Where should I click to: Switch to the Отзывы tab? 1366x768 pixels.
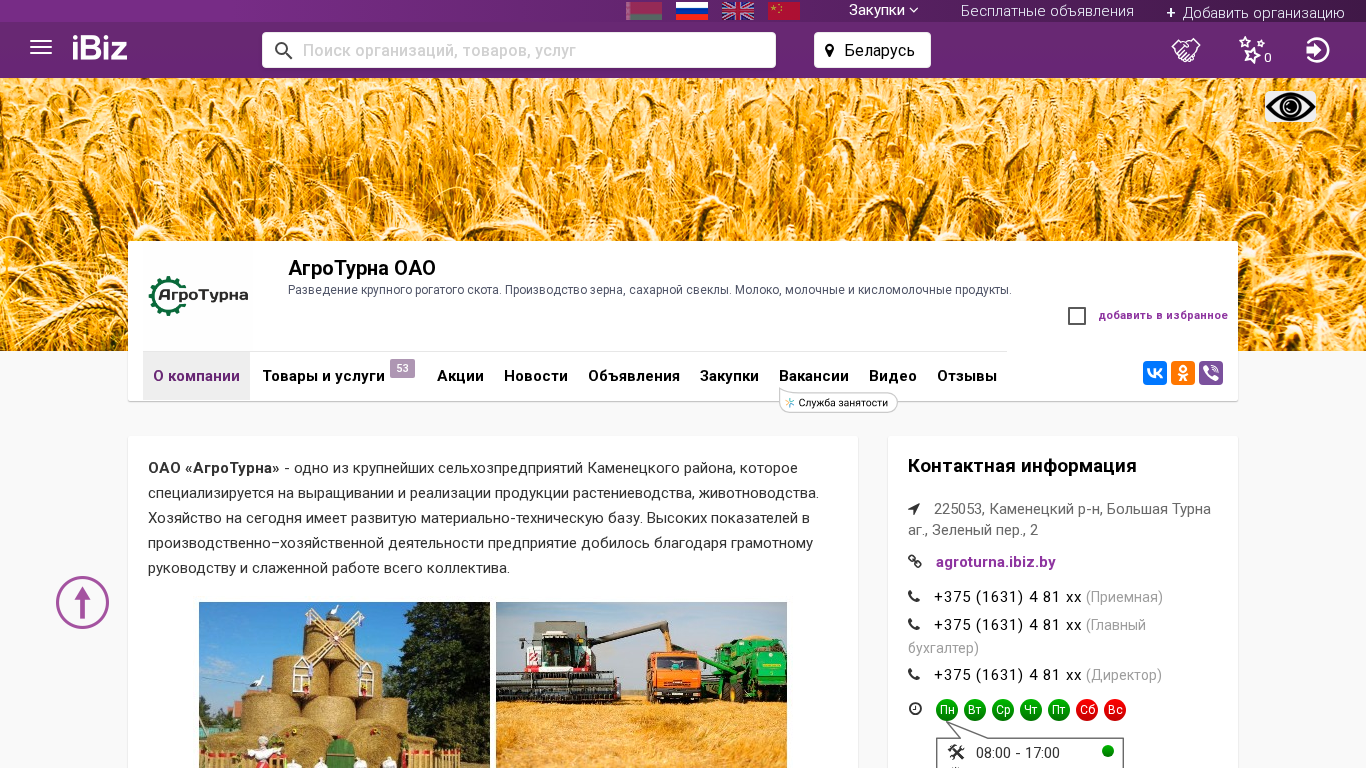click(x=966, y=376)
